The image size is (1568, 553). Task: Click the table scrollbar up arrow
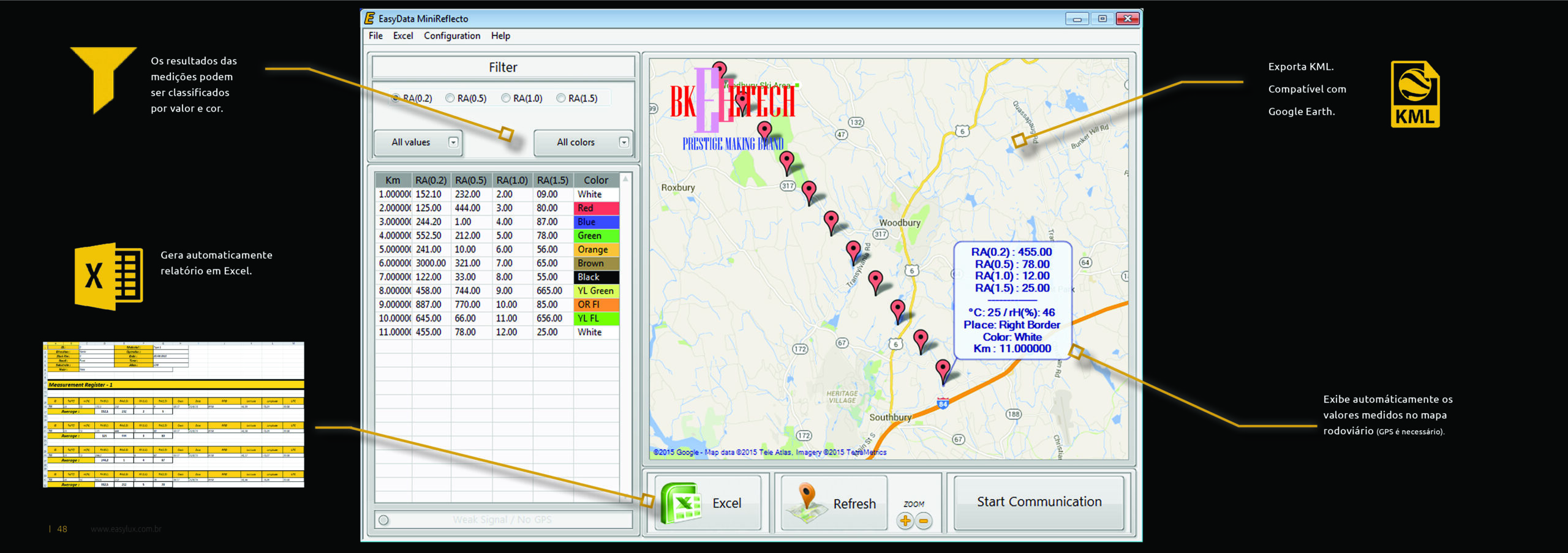[625, 179]
